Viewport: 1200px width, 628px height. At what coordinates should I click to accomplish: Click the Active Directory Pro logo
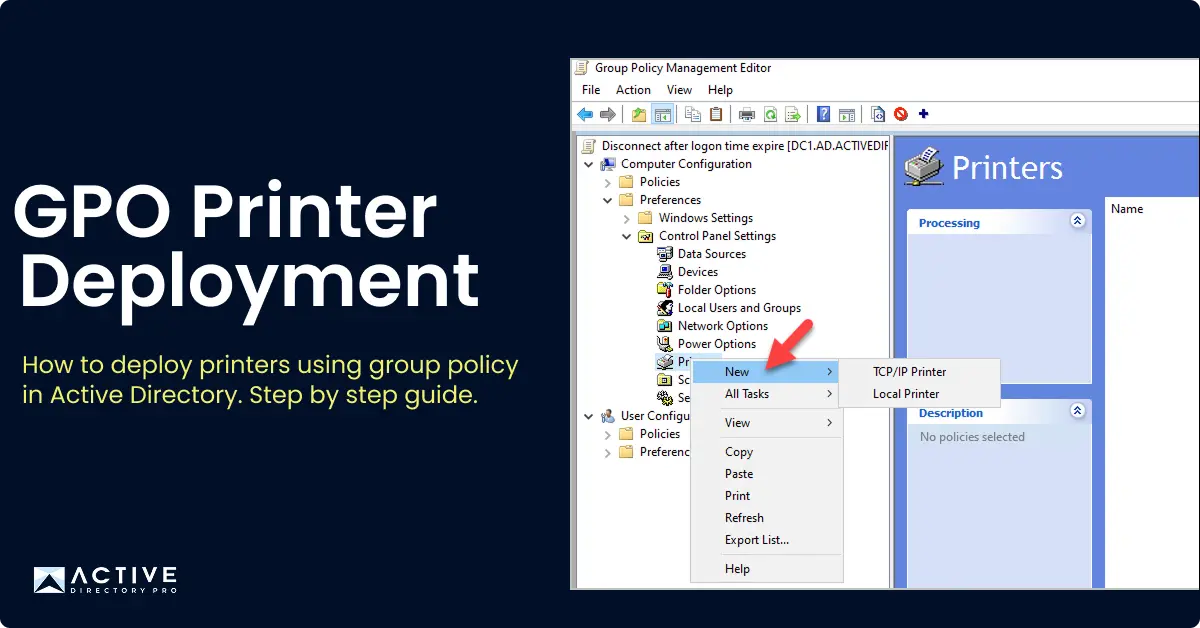[x=105, y=580]
